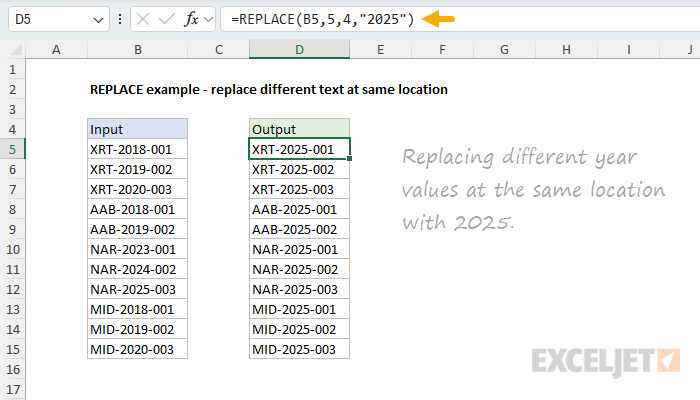
Task: Select row 1 header
Action: 12,69
